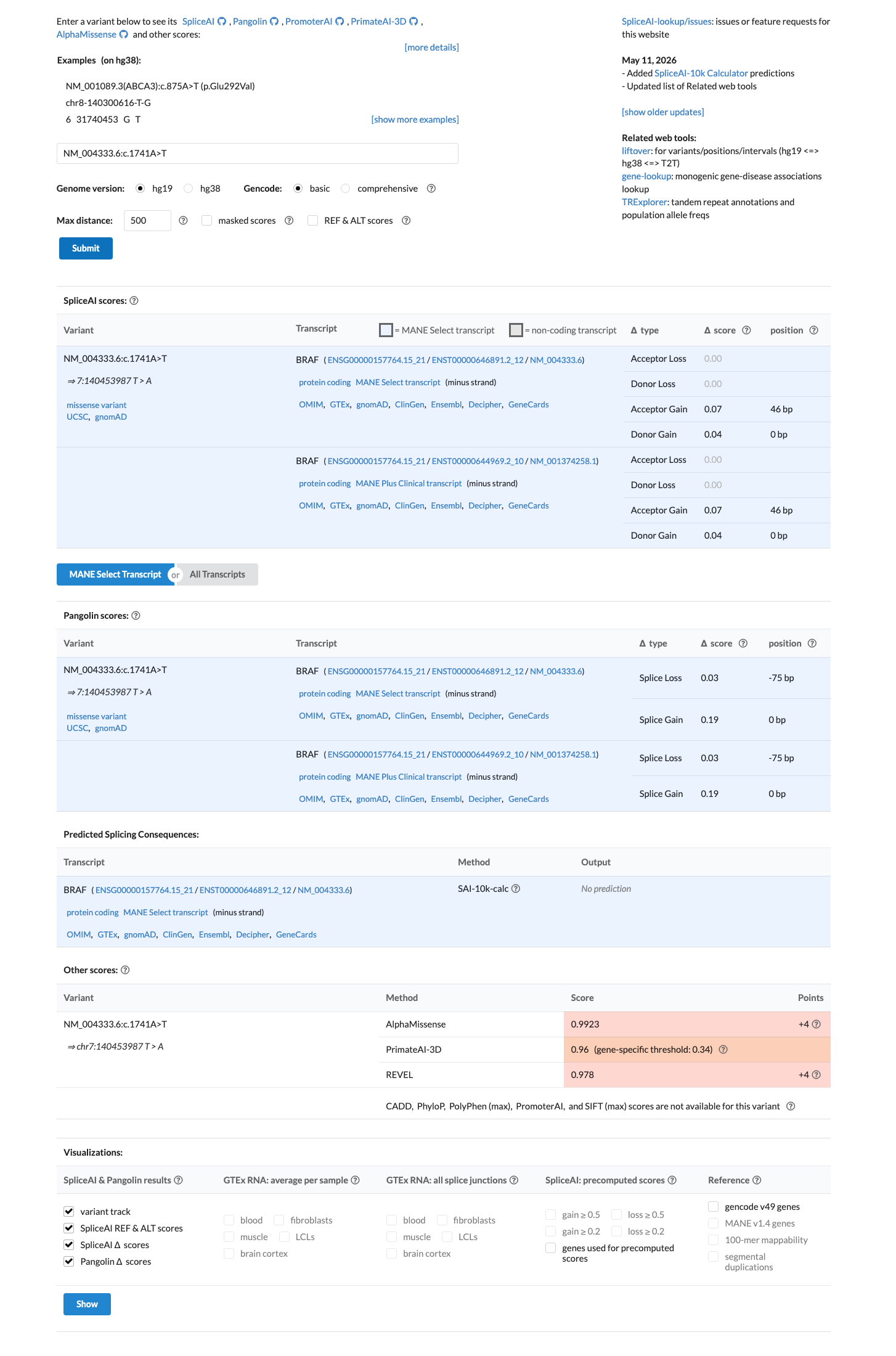Click help icon by GTEx RNA average per sample
The height and width of the screenshot is (1356, 896).
[355, 1180]
